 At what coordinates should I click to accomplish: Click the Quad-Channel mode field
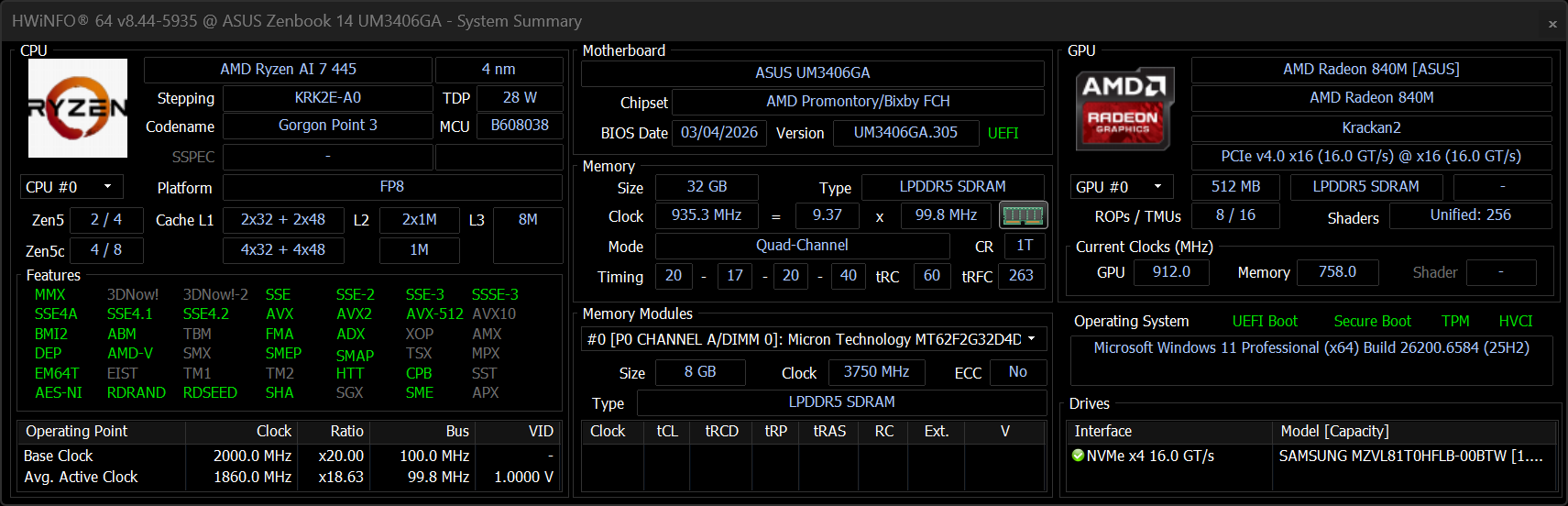[x=802, y=246]
